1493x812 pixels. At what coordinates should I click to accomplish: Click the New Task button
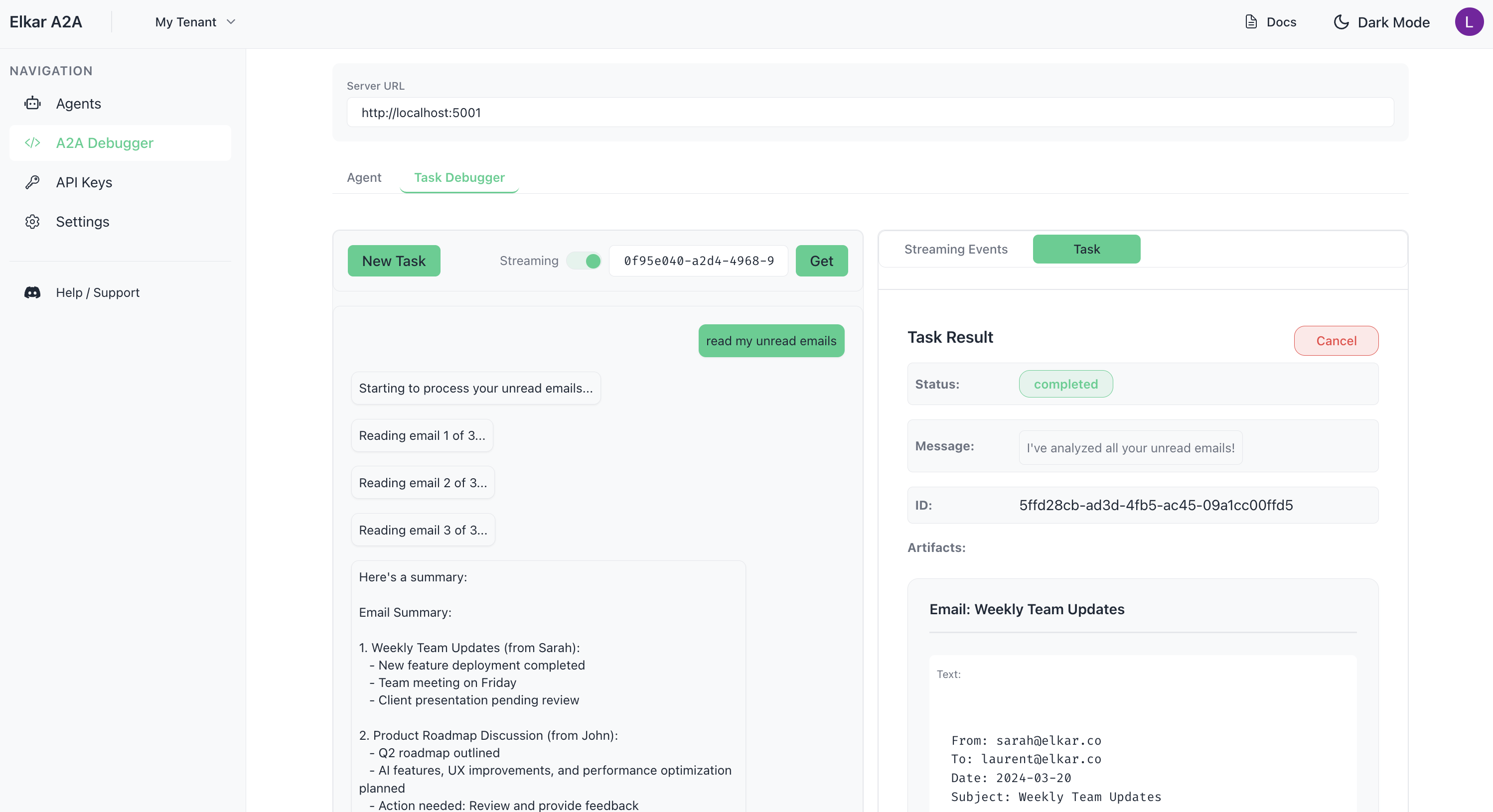coord(394,261)
